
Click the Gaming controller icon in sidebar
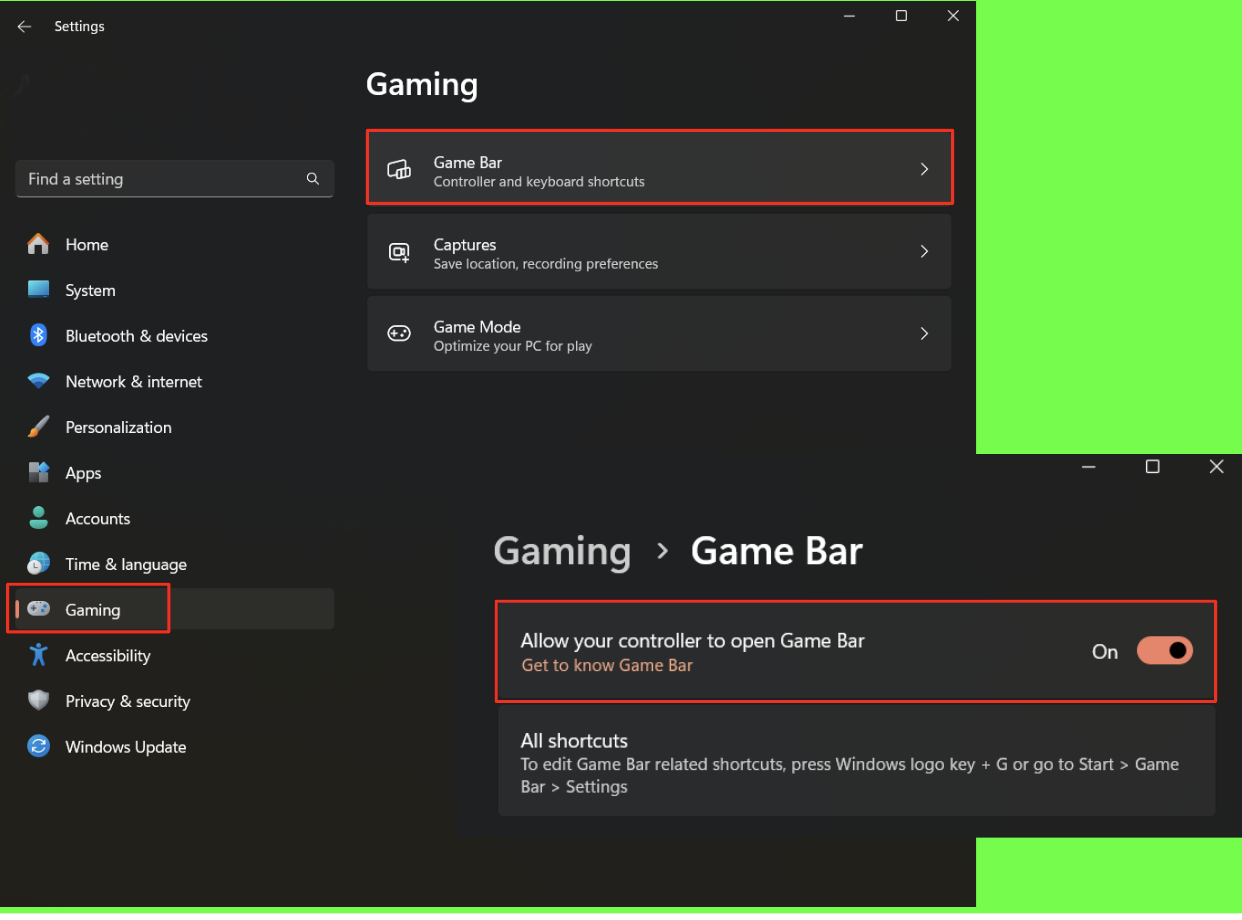pos(38,609)
